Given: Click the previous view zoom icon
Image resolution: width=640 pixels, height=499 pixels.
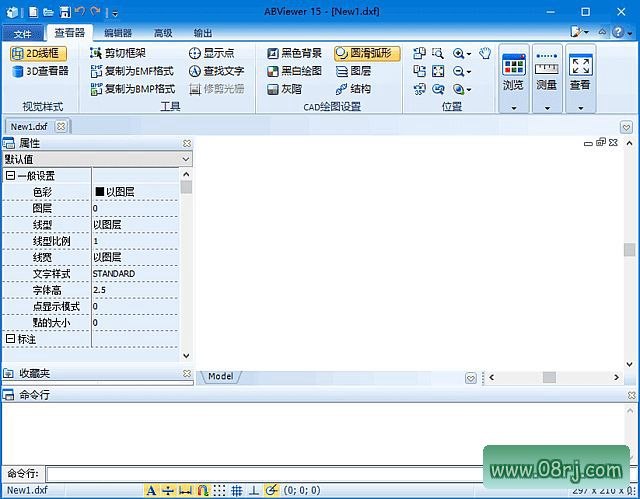Looking at the screenshot, I should [x=438, y=89].
